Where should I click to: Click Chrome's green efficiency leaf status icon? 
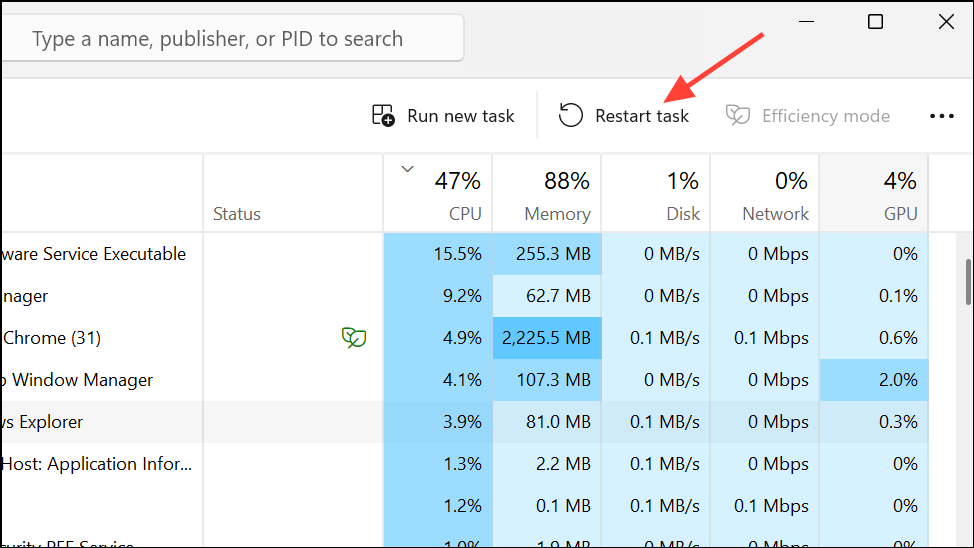(x=353, y=338)
